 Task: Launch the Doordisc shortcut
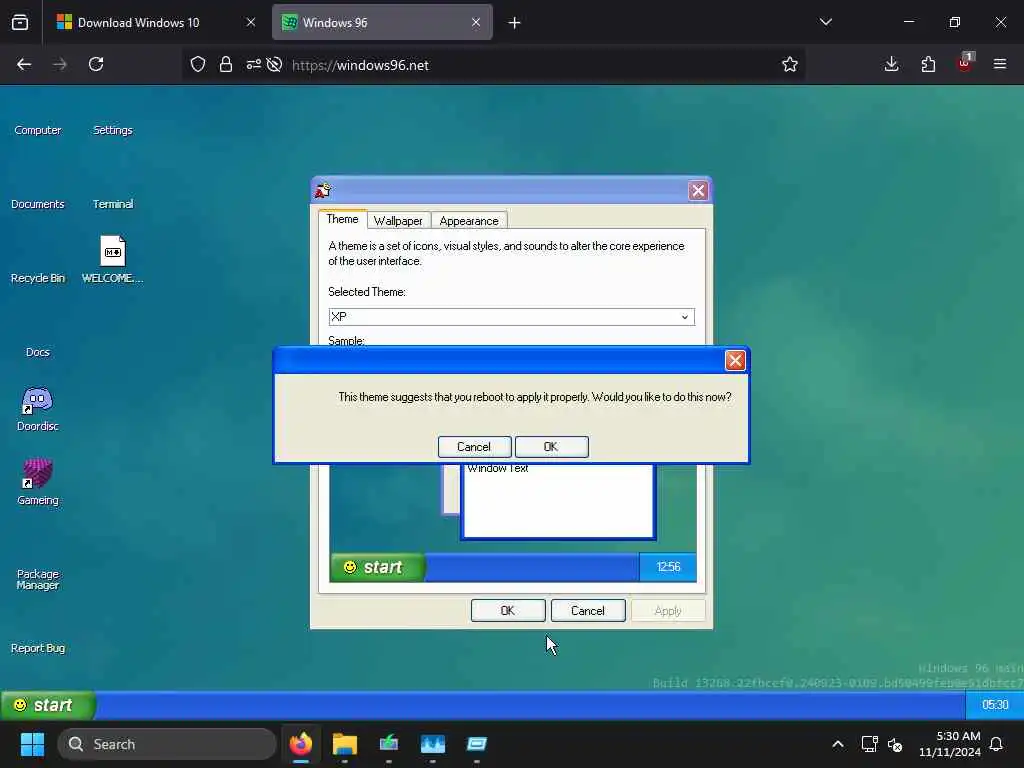[38, 409]
